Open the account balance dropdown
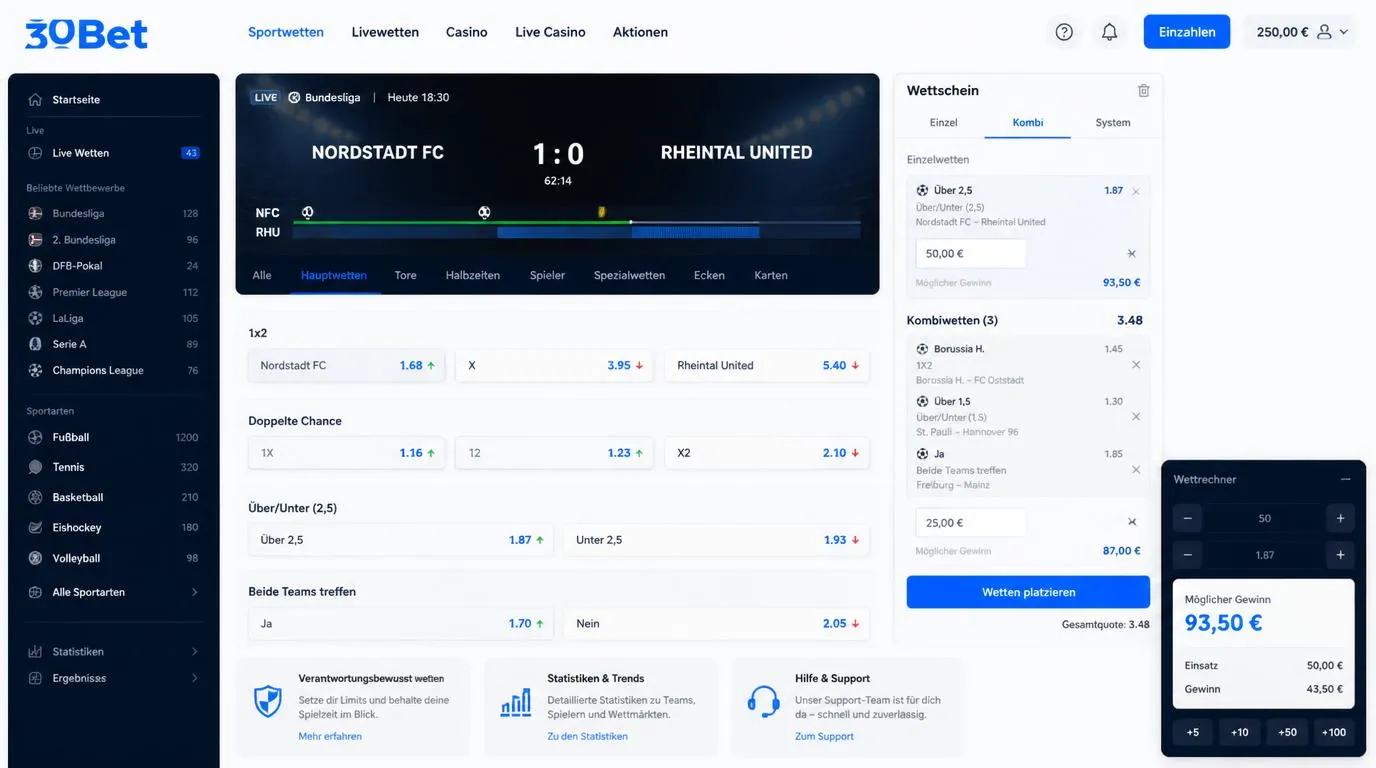This screenshot has height=768, width=1376. (x=1302, y=32)
